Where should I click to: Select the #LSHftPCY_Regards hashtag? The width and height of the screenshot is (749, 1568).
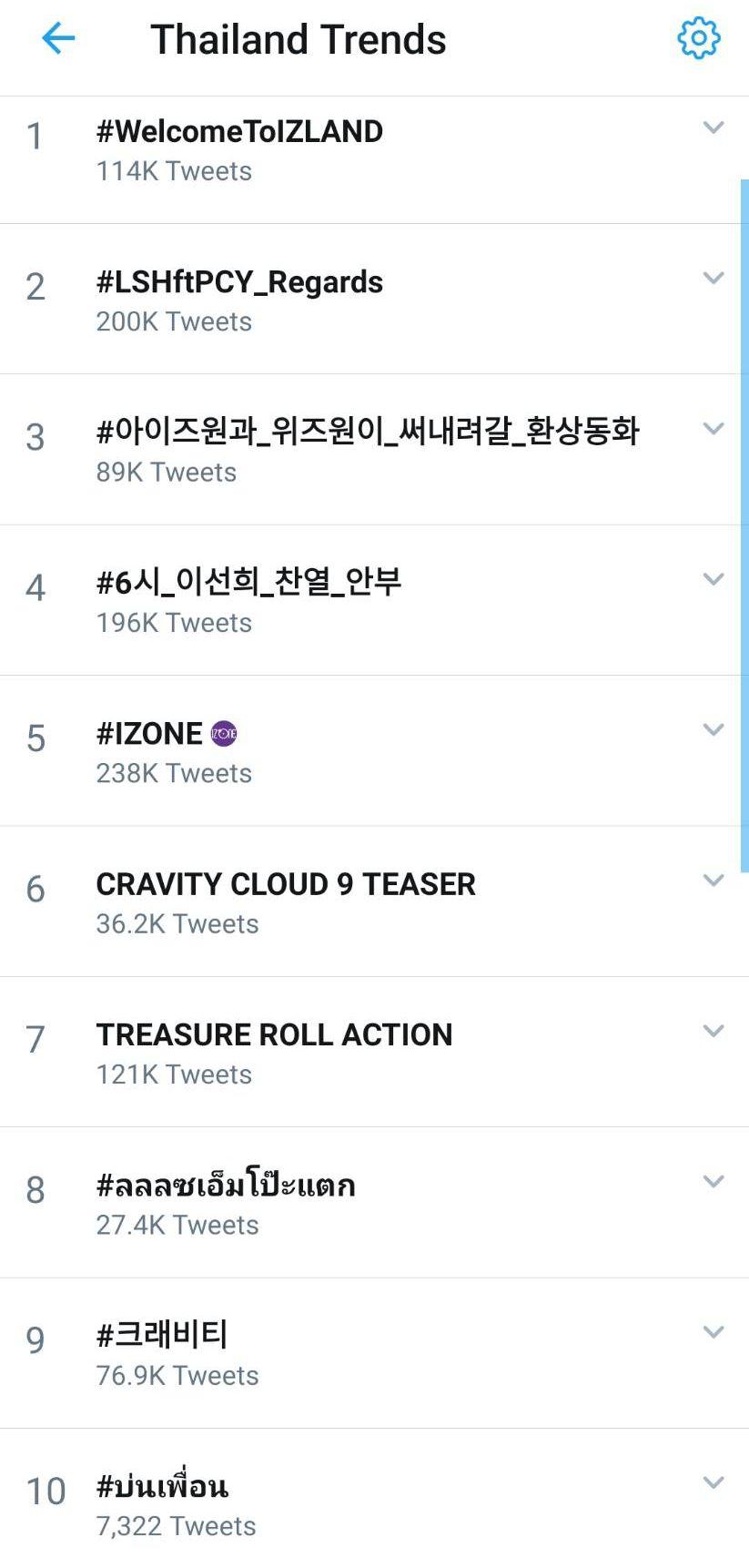239,282
